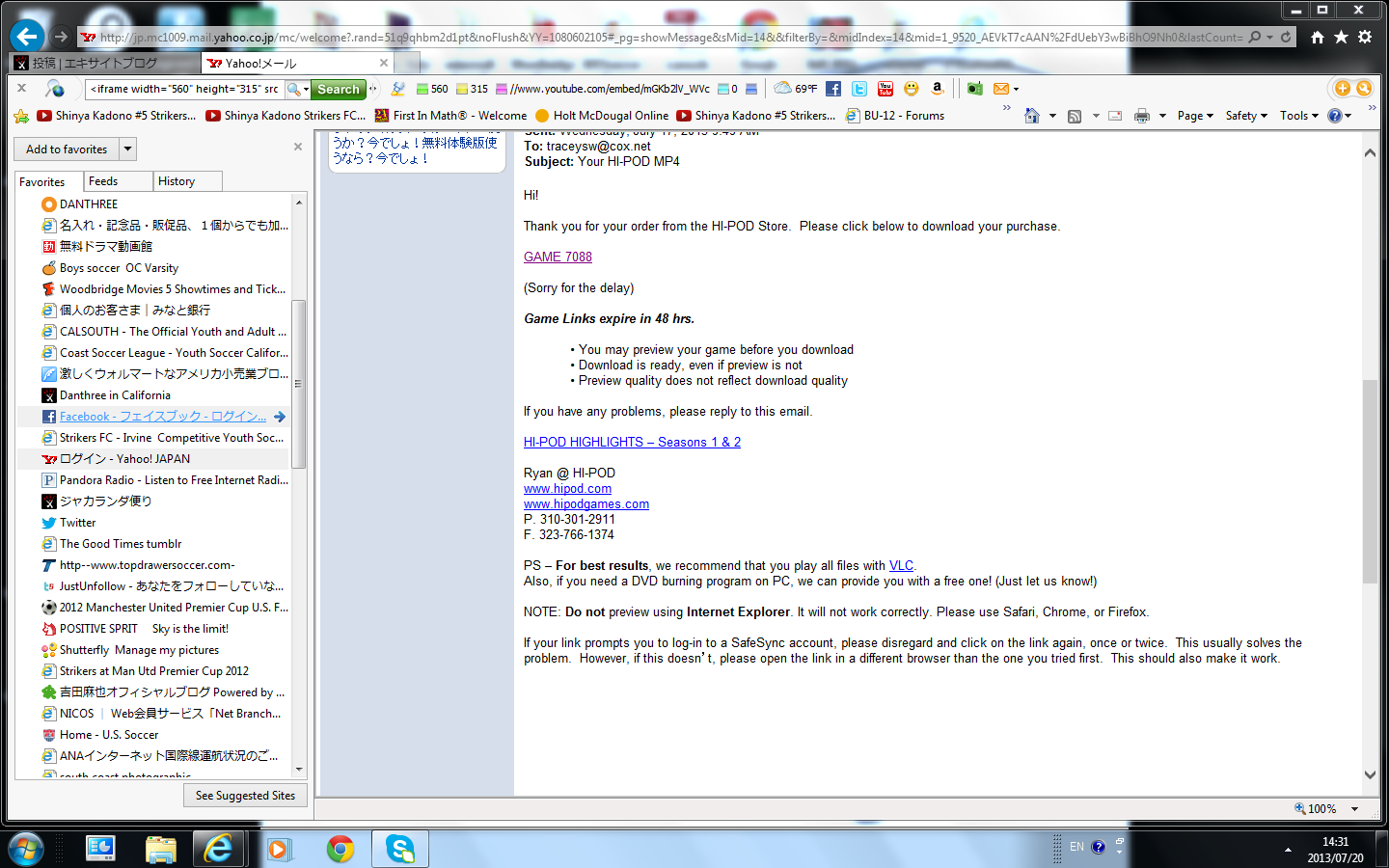Click the globe web search toolbar icon
Viewport: 1389px width, 868px height.
(55, 89)
